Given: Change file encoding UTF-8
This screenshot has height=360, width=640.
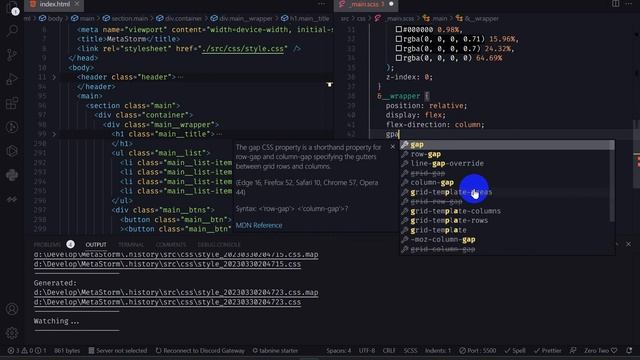Looking at the screenshot, I should click(367, 351).
